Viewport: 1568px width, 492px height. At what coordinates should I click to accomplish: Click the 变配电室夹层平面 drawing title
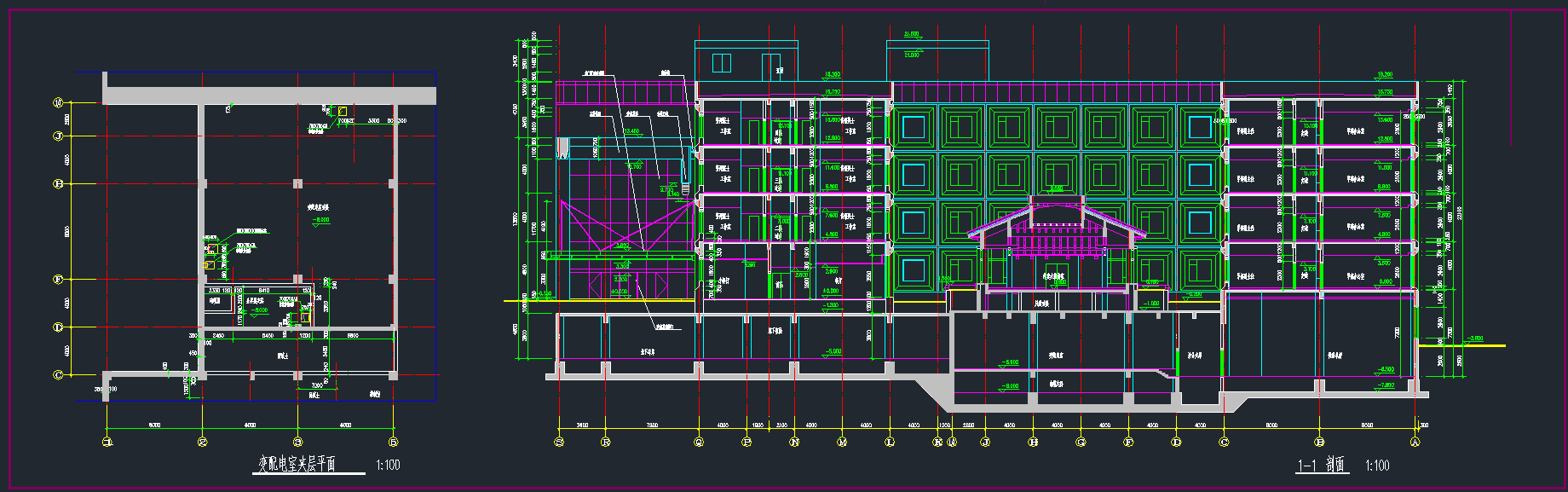pos(297,464)
